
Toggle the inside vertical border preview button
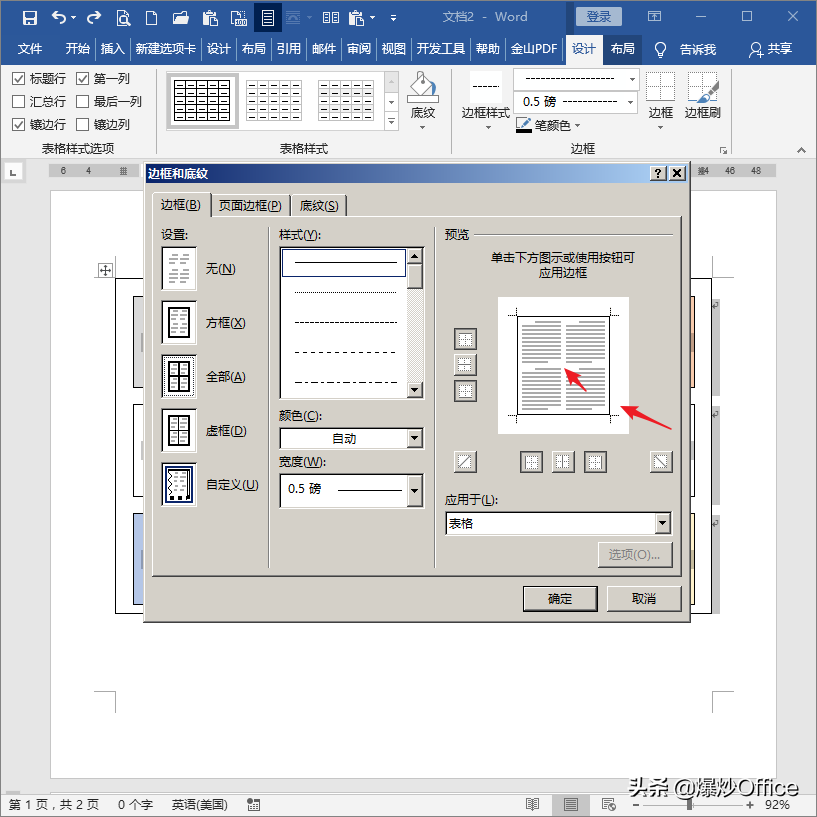point(563,462)
